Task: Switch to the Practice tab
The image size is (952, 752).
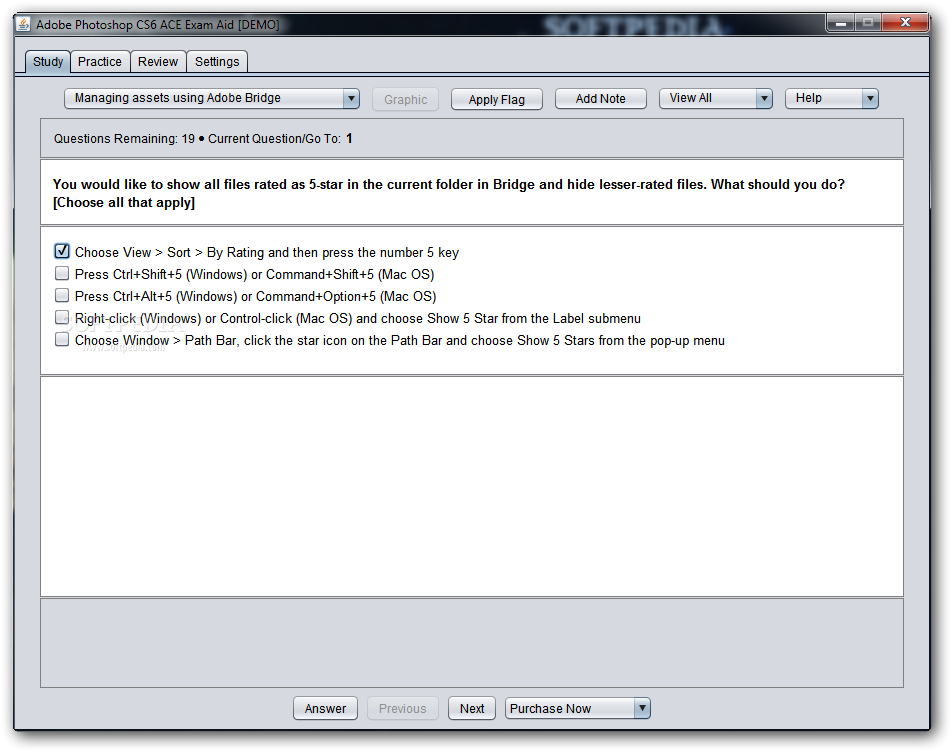Action: (100, 62)
